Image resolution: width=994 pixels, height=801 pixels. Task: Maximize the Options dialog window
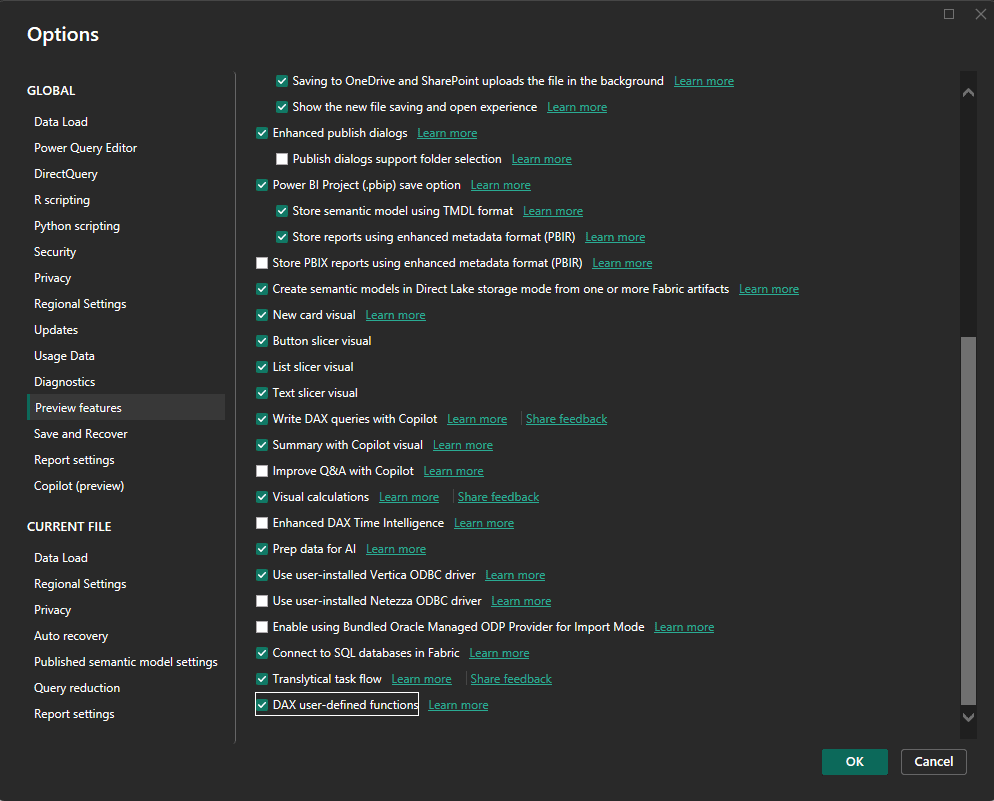click(949, 14)
